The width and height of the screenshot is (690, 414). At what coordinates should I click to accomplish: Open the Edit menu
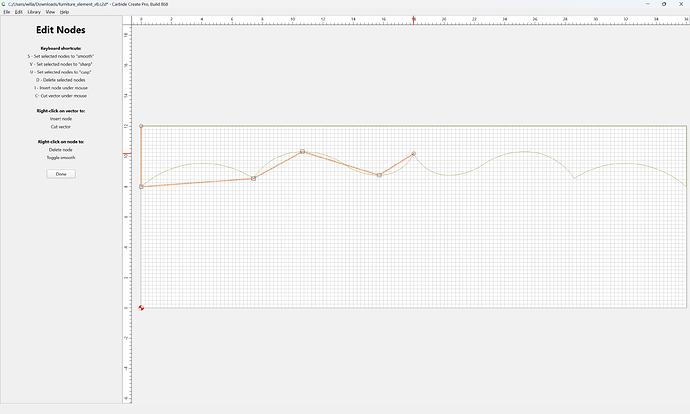pos(18,12)
